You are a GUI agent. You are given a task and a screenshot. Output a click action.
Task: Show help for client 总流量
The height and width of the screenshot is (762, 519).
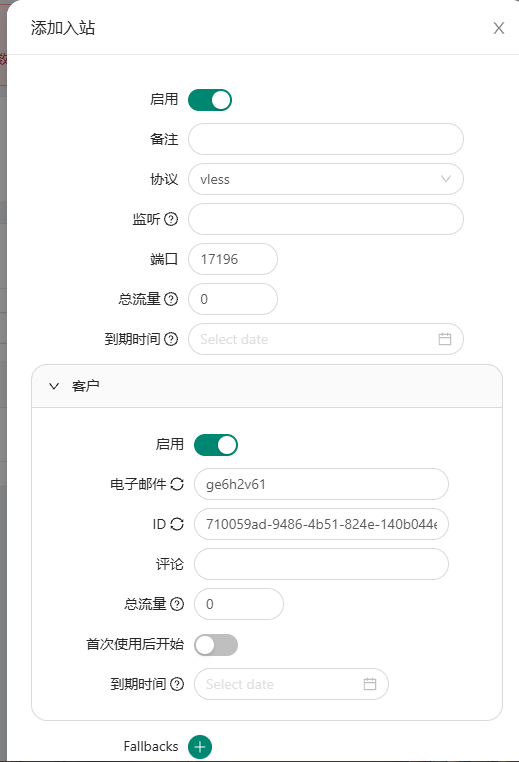tap(177, 604)
